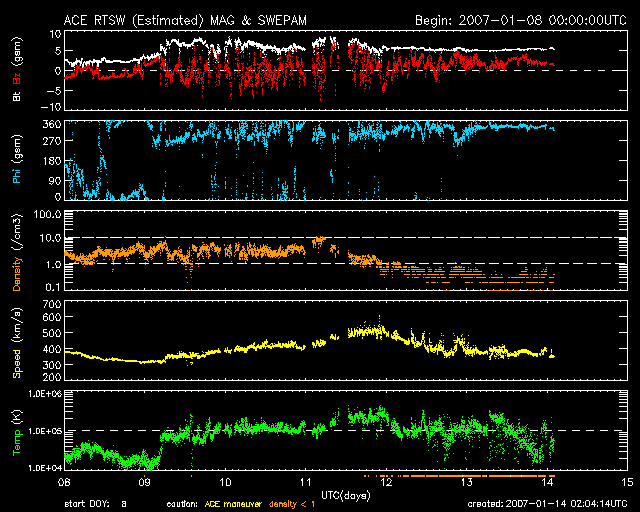Click the orange Density axis label
The image size is (640, 512).
coord(18,256)
